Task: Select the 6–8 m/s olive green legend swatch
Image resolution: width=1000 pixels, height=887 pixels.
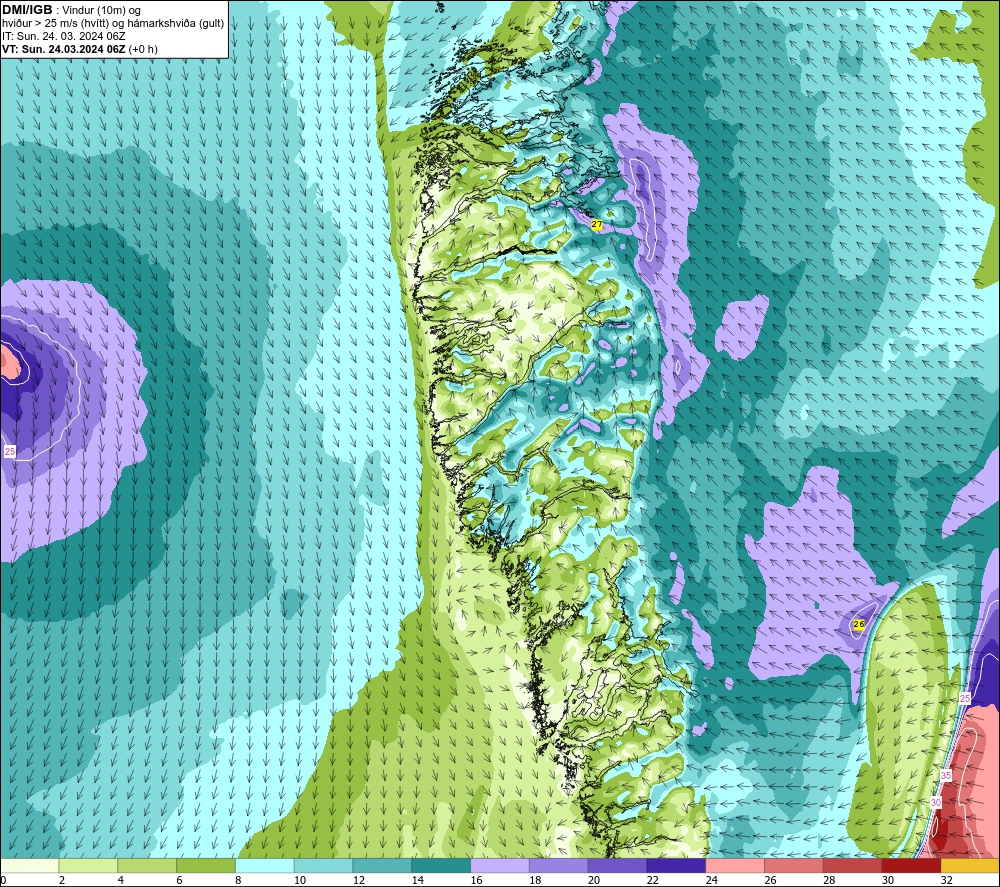Action: 206,865
